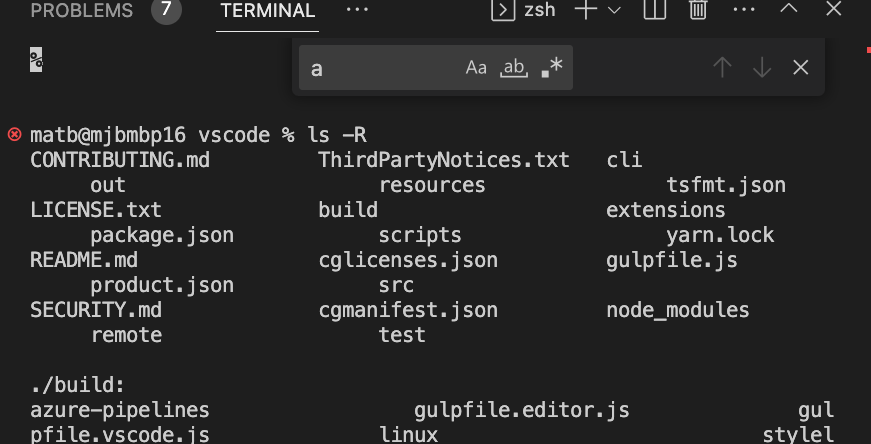Create a new terminal with the plus icon

click(x=585, y=11)
